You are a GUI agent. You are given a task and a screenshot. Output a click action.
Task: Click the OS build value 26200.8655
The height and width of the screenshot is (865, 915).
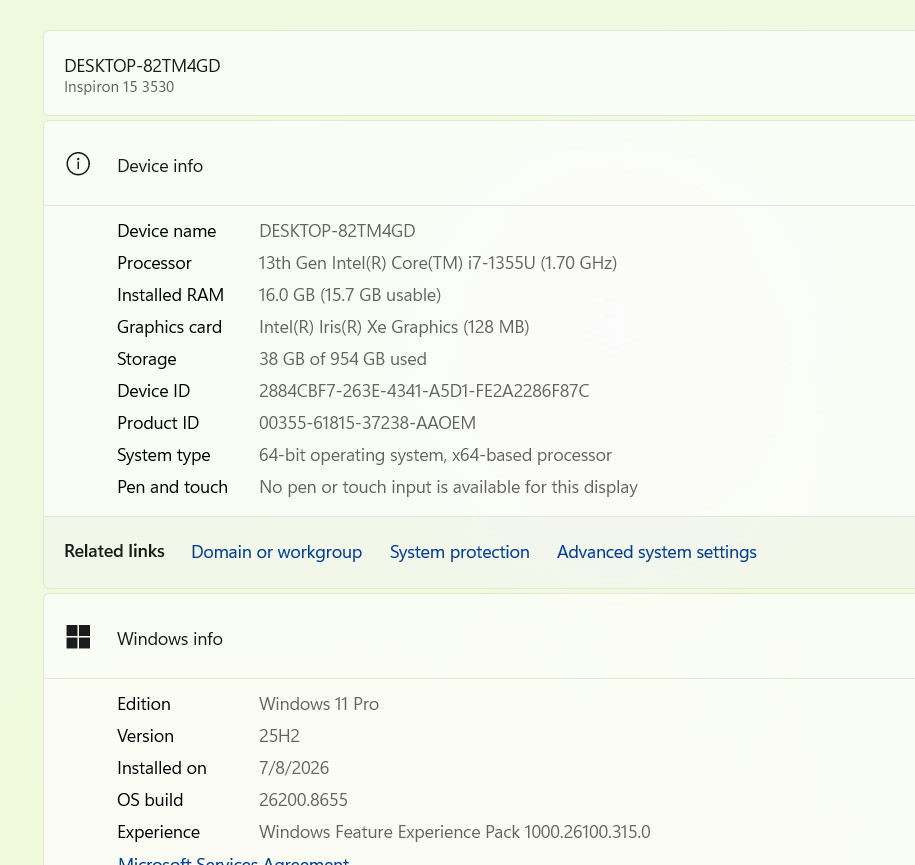303,800
